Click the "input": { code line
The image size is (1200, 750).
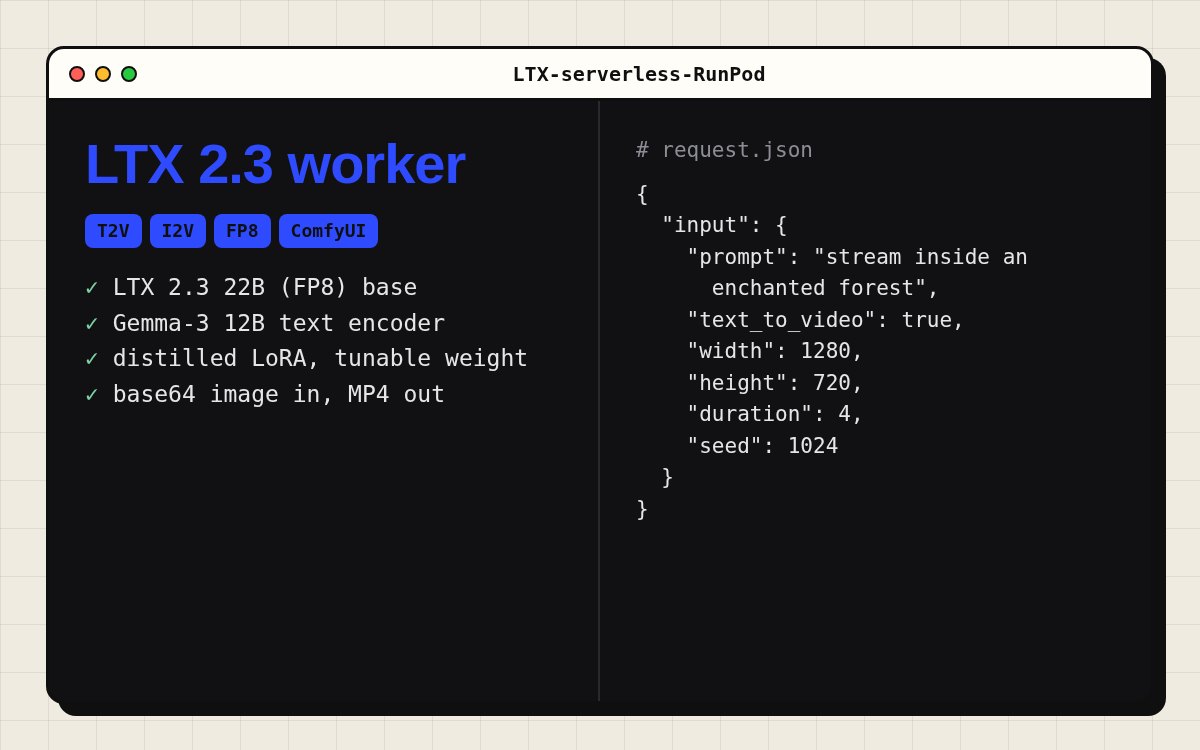click(724, 226)
